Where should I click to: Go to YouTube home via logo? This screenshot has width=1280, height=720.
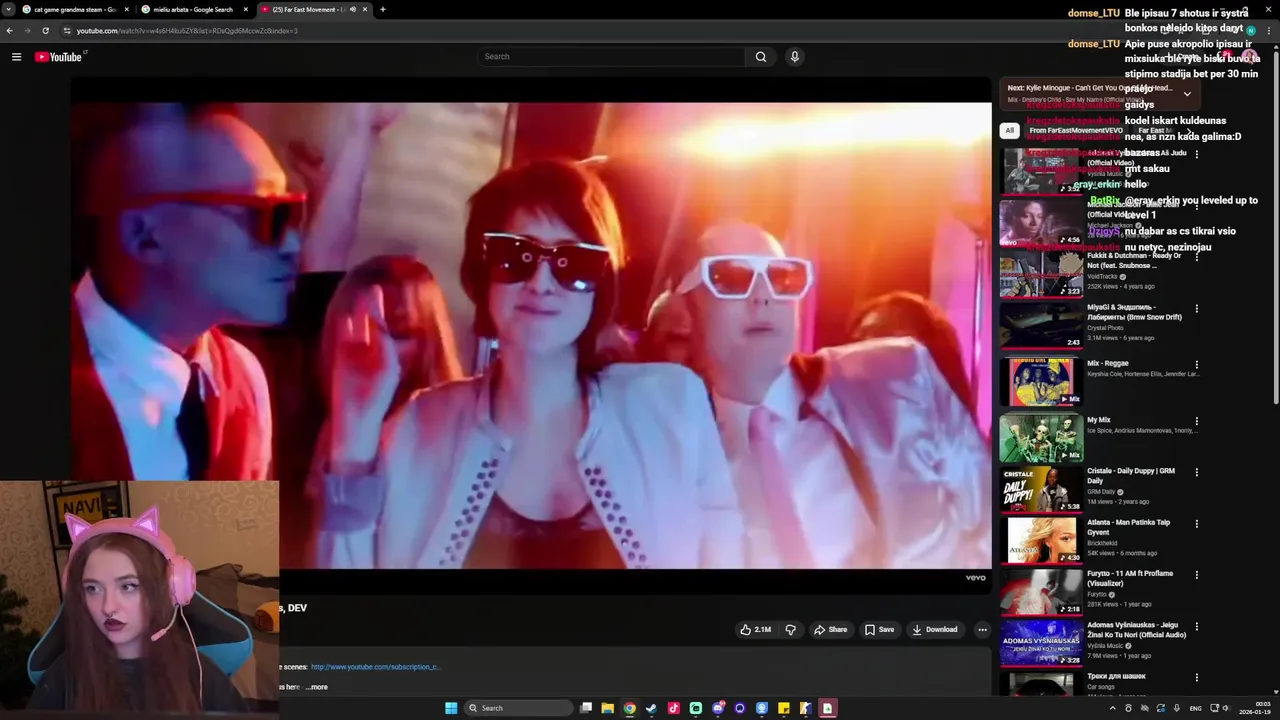pos(58,57)
